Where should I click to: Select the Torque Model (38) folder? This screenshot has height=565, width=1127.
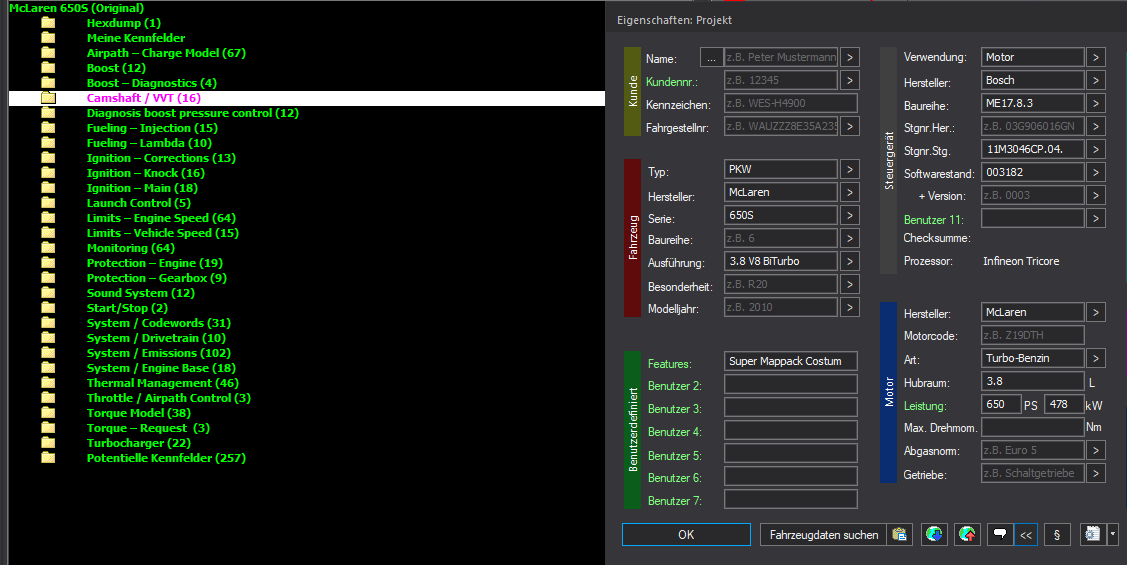139,413
